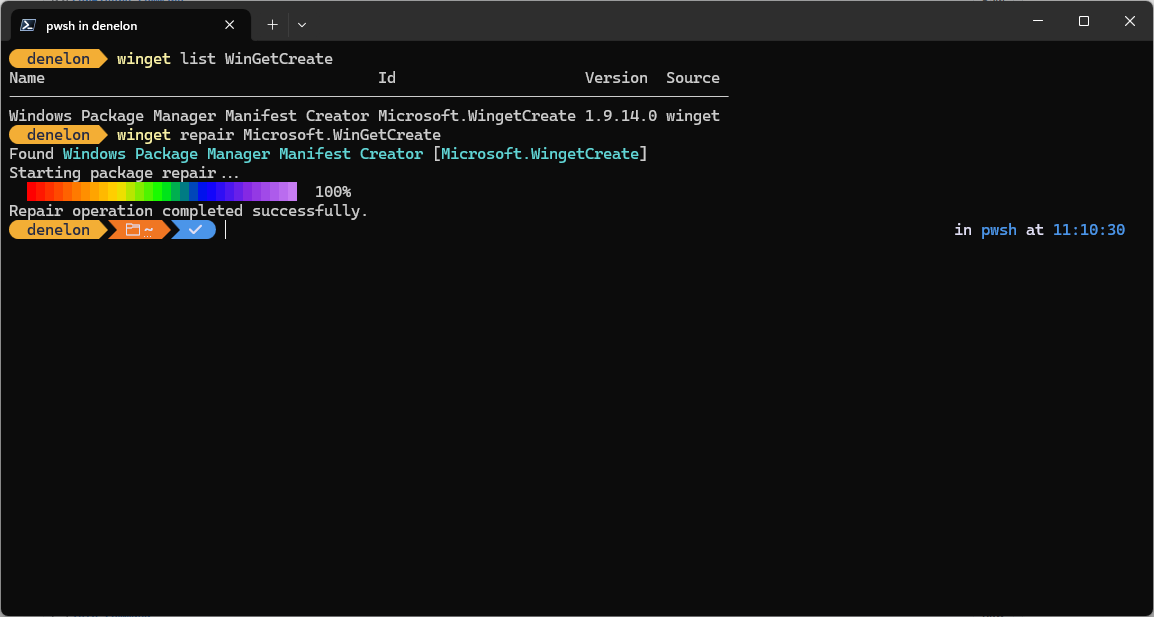This screenshot has height=617, width=1154.
Task: Expand the new tab profile dropdown
Action: (x=302, y=25)
